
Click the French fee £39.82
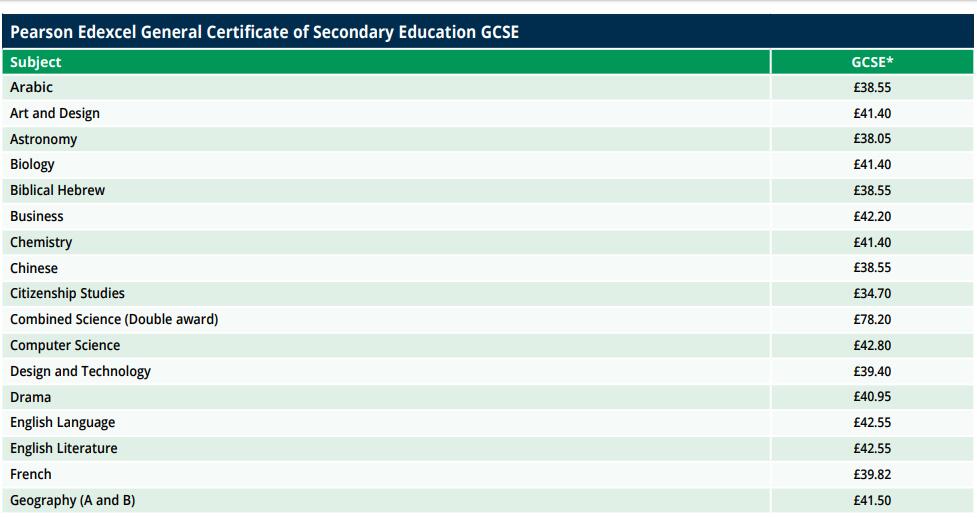tap(872, 474)
